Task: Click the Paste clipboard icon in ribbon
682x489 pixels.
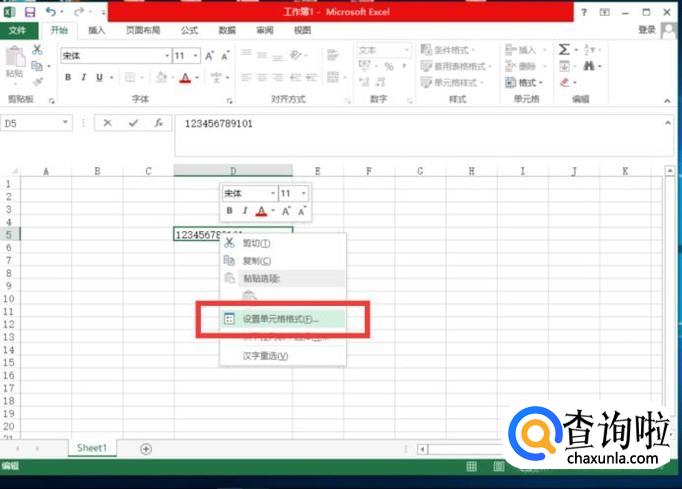Action: (15, 60)
